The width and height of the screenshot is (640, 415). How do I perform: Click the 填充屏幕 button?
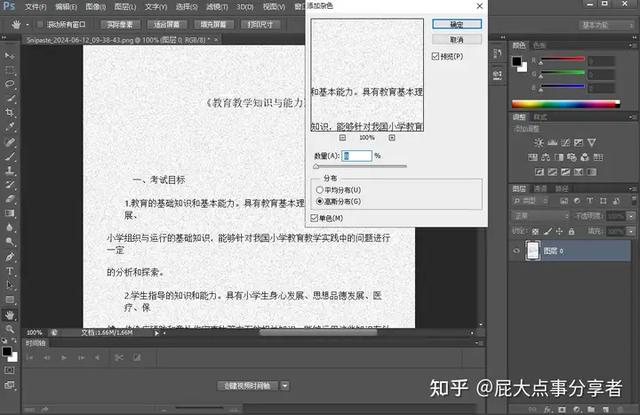point(213,24)
